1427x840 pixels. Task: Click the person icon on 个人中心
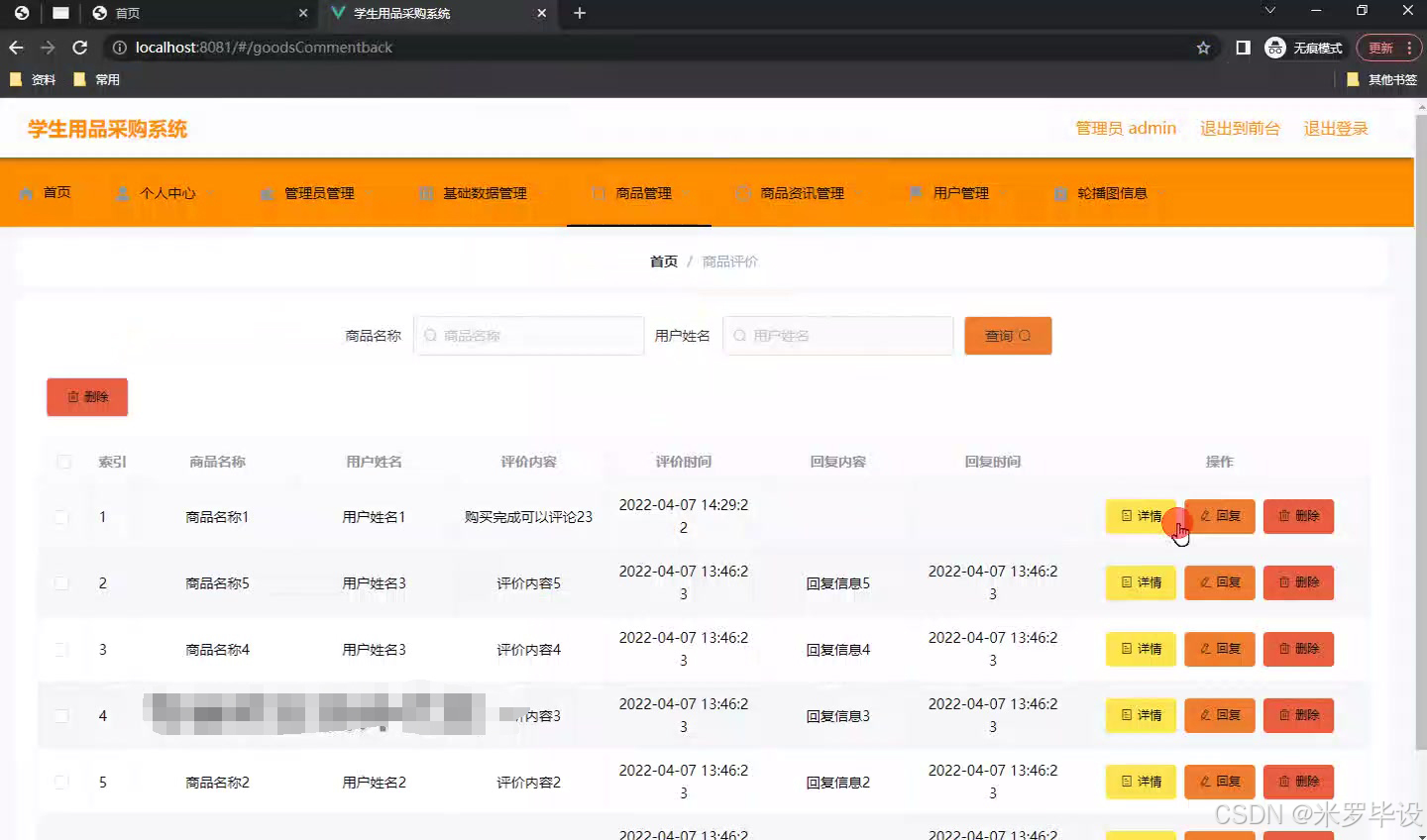pyautogui.click(x=122, y=193)
